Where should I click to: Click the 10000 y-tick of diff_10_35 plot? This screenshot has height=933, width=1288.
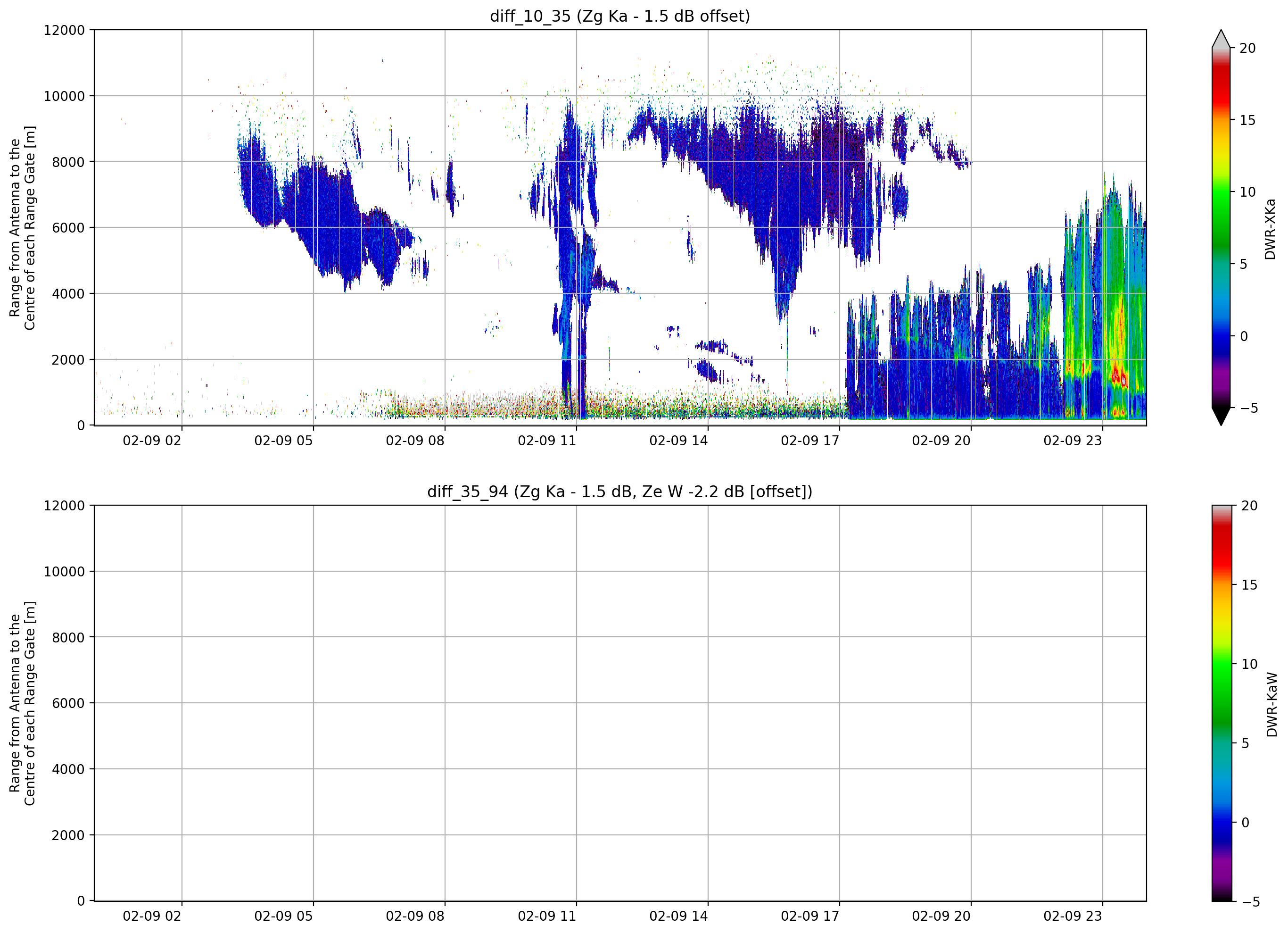tap(64, 96)
